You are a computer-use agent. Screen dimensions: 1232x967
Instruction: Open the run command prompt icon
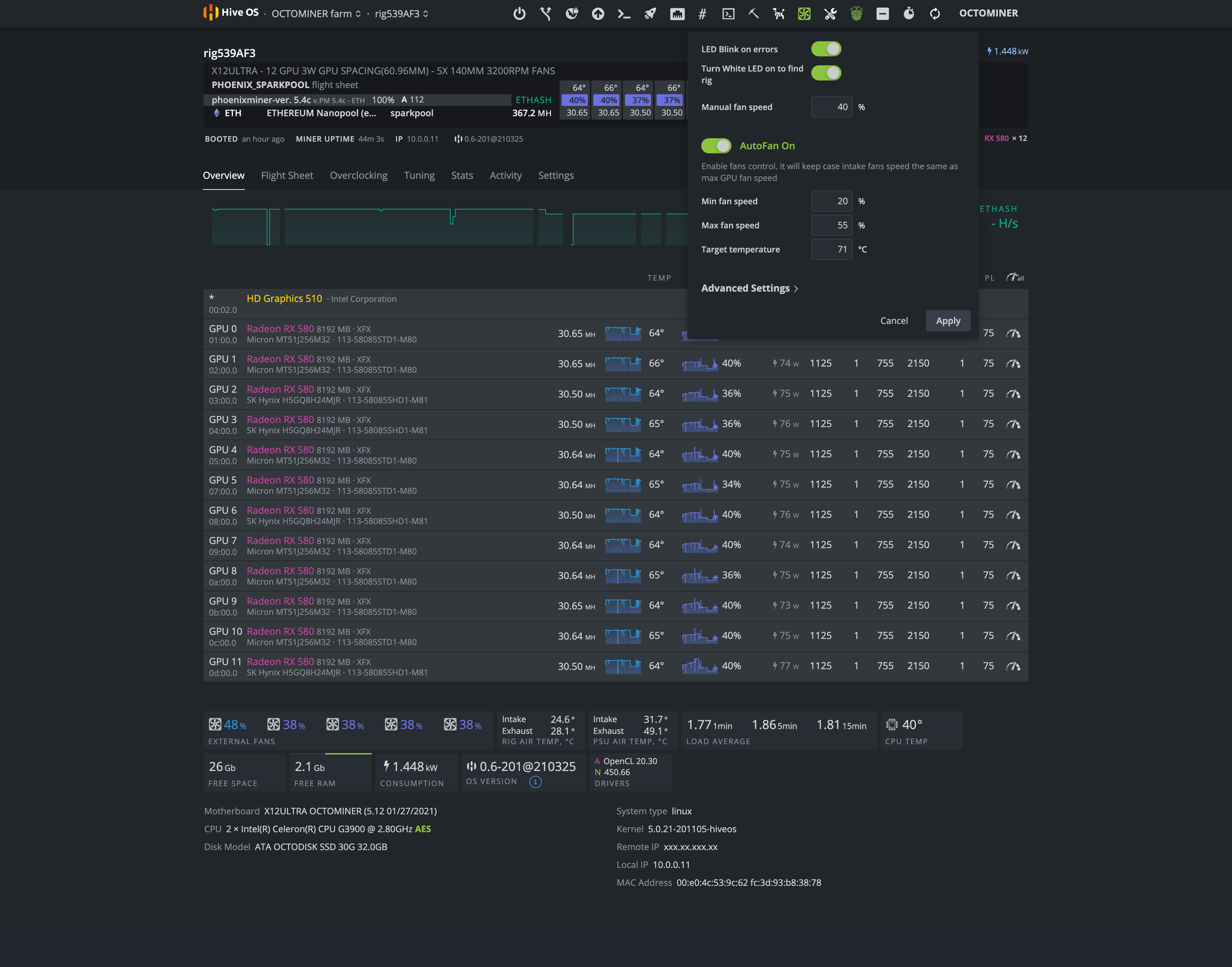pos(624,14)
